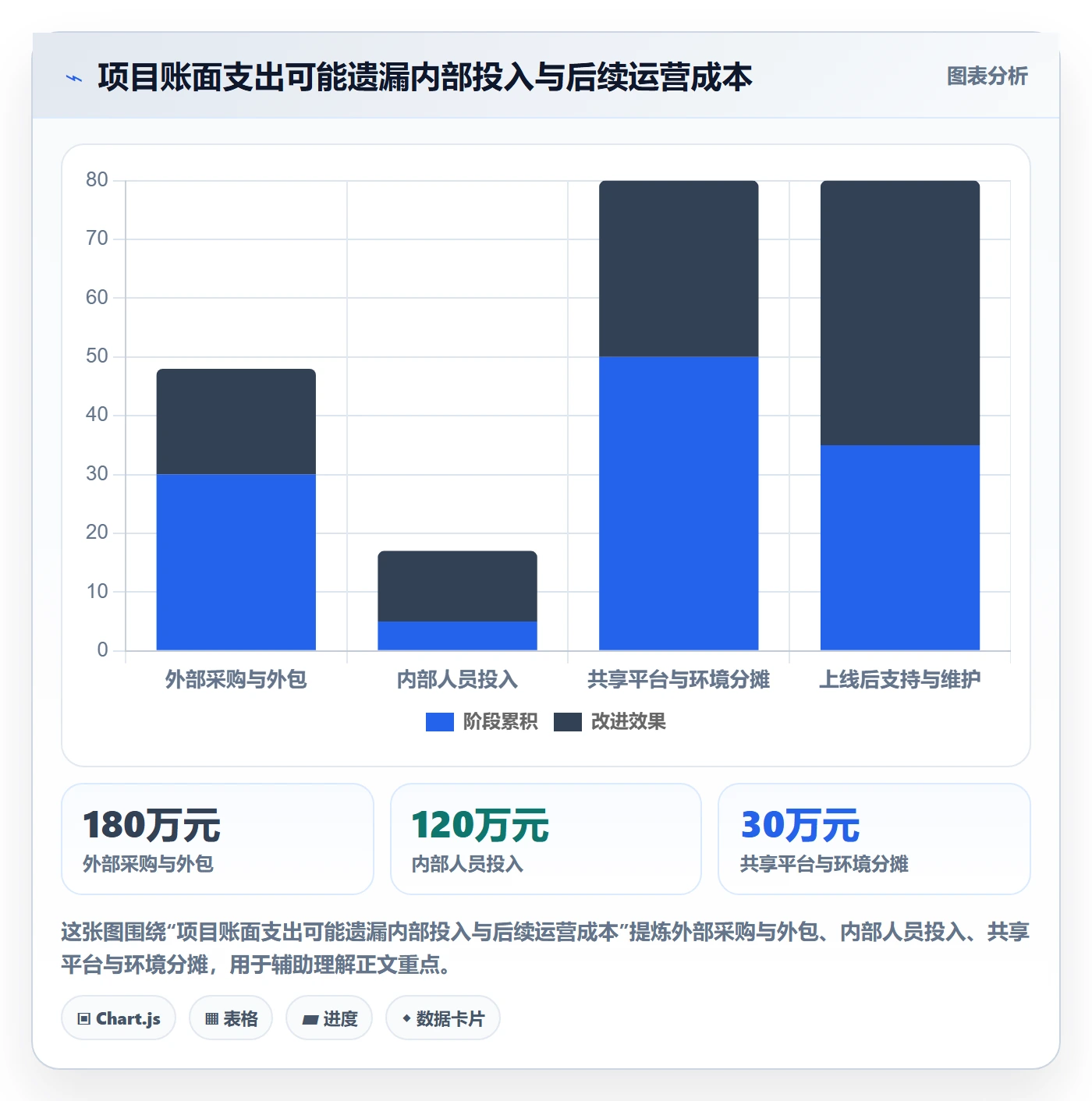Click the x-axis label 共享平台与环境分摊
The image size is (1092, 1101).
click(679, 680)
